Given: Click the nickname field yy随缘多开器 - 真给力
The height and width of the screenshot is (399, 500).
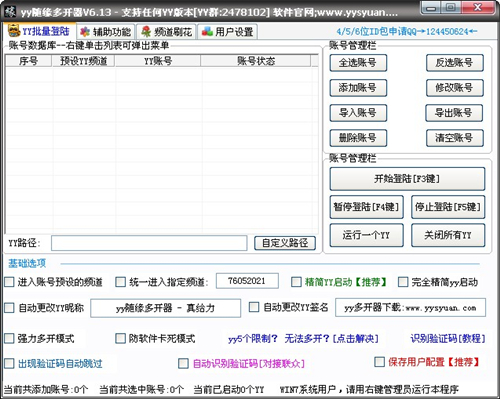Looking at the screenshot, I should point(165,308).
